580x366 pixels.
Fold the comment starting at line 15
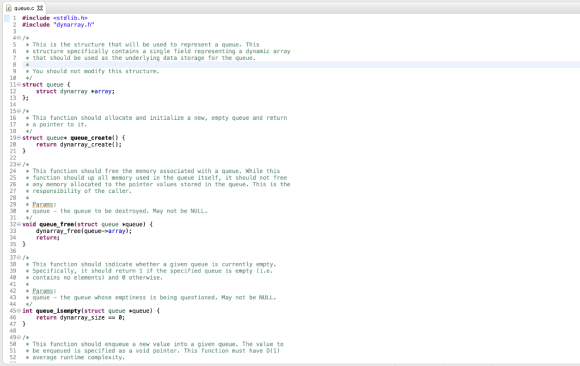19,111
